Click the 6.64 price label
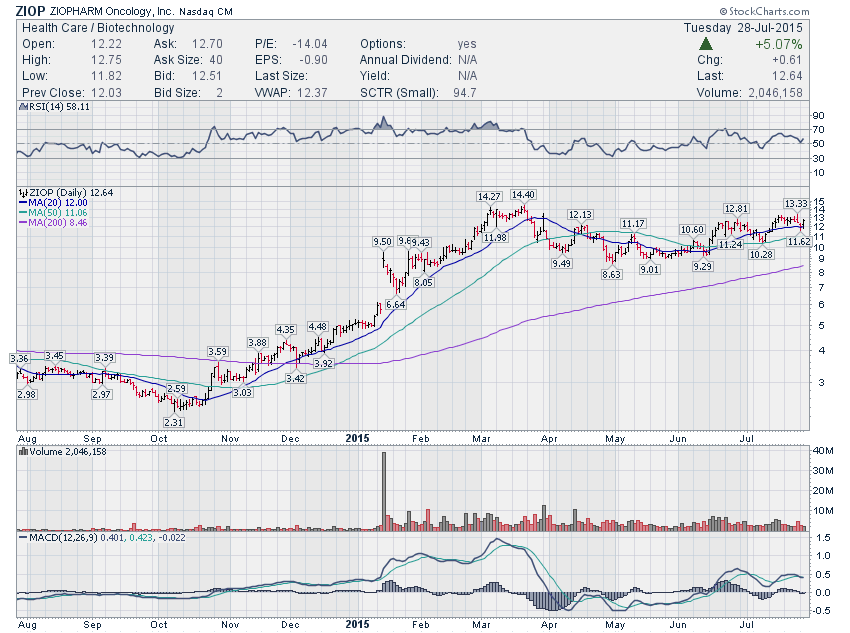Image resolution: width=850 pixels, height=633 pixels. pyautogui.click(x=396, y=305)
